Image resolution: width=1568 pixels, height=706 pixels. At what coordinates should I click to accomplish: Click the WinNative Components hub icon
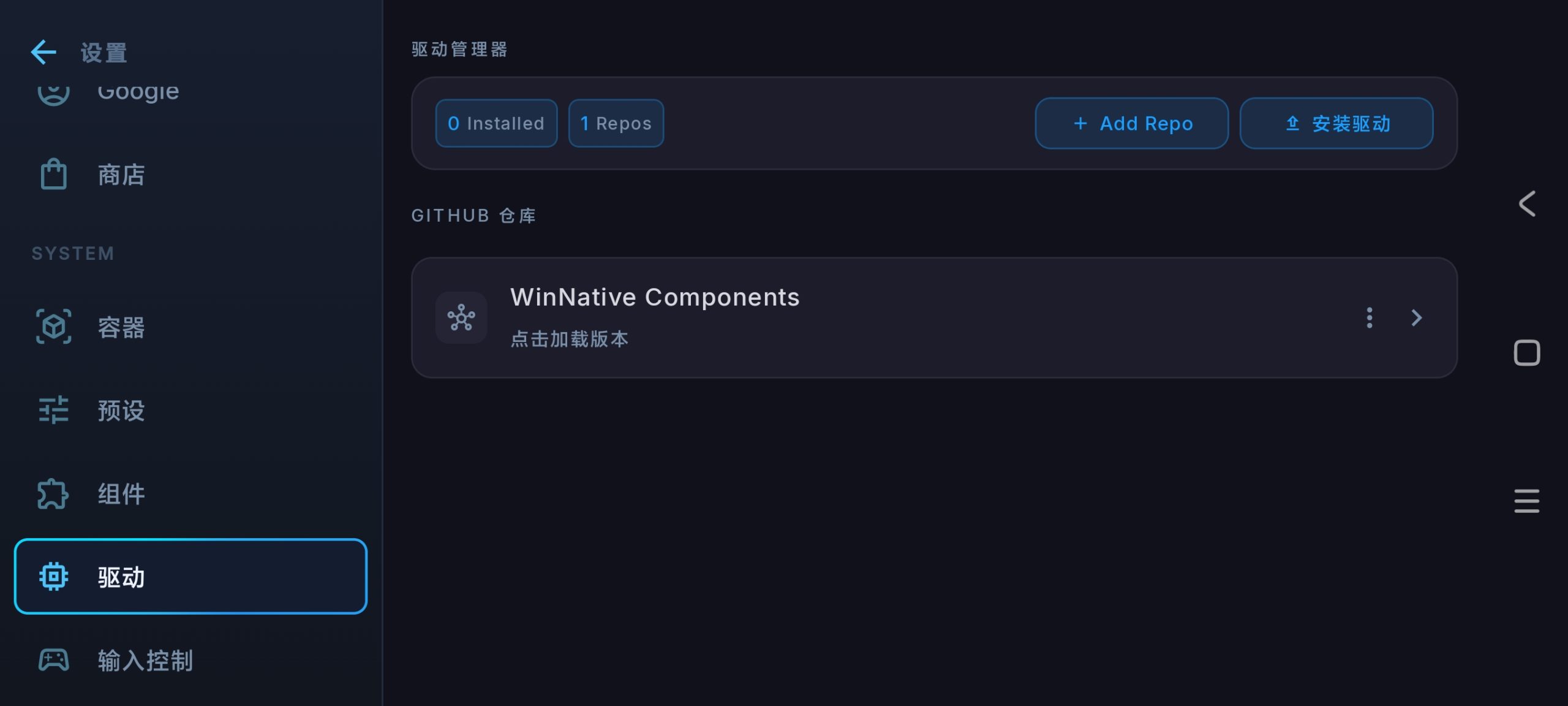[461, 317]
